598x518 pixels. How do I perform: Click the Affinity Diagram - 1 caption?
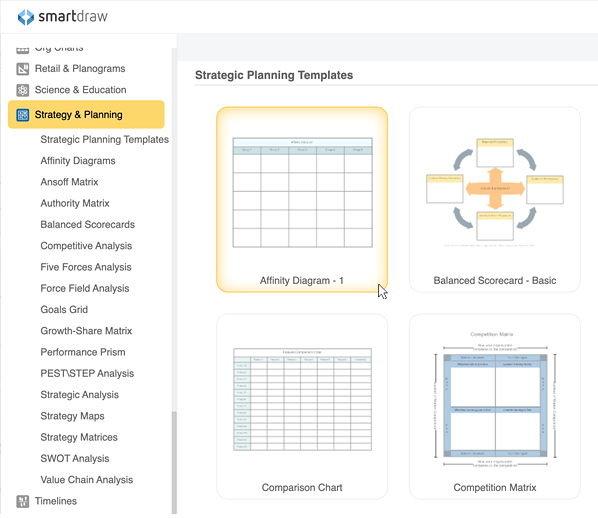(x=302, y=281)
